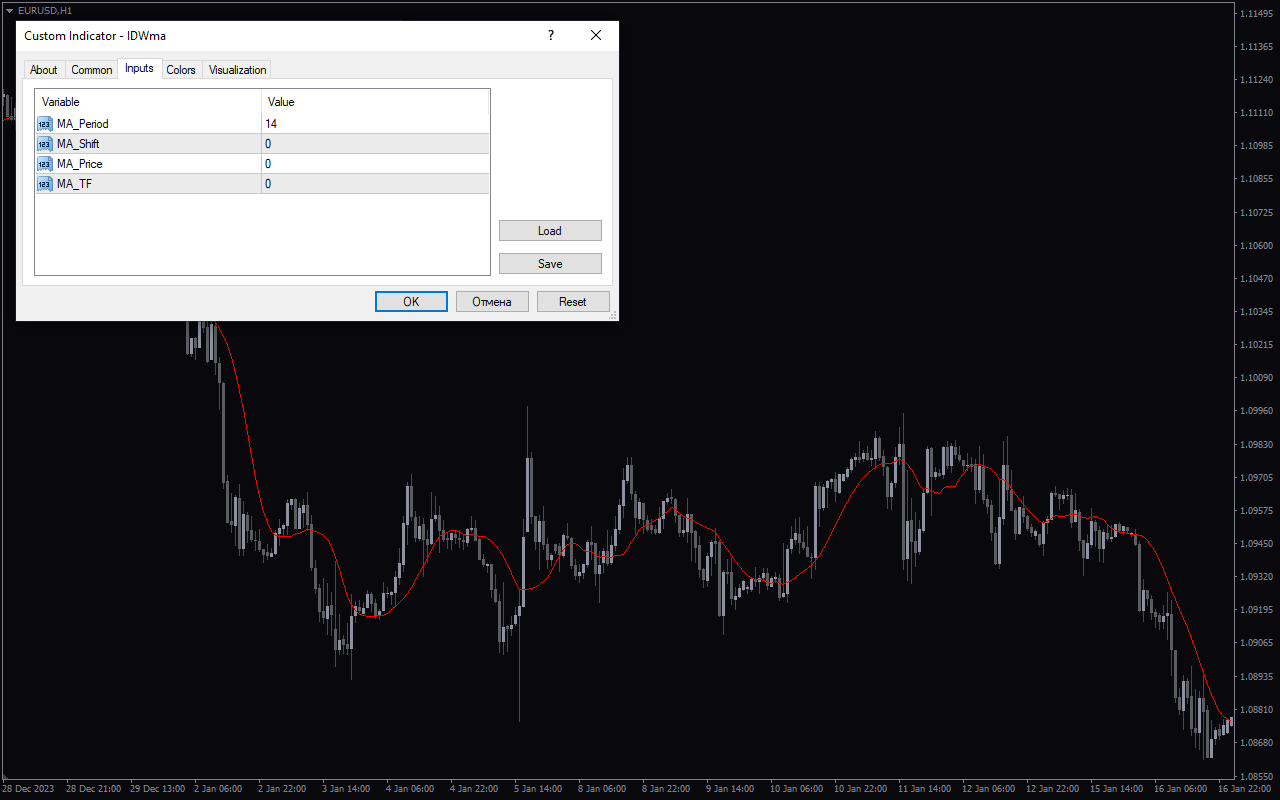Click the 16 Jan 22:00 time label
This screenshot has height=800, width=1280.
click(x=1245, y=788)
